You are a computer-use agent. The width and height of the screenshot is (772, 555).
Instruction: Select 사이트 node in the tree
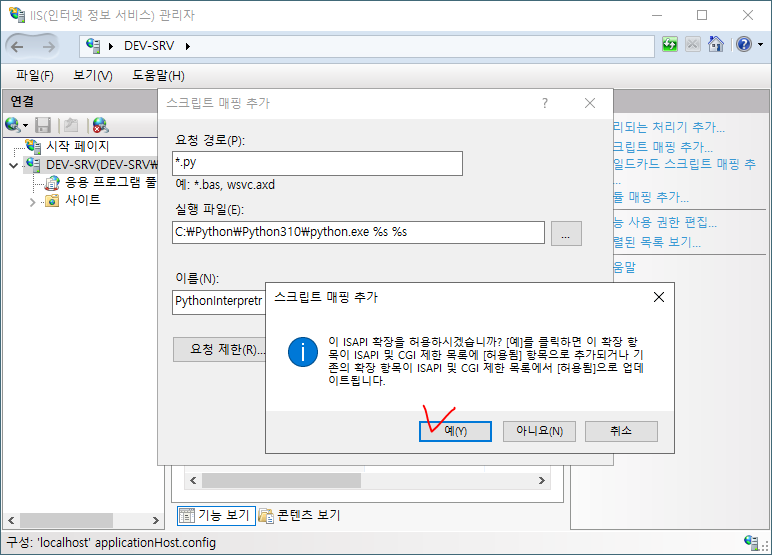pyautogui.click(x=83, y=200)
